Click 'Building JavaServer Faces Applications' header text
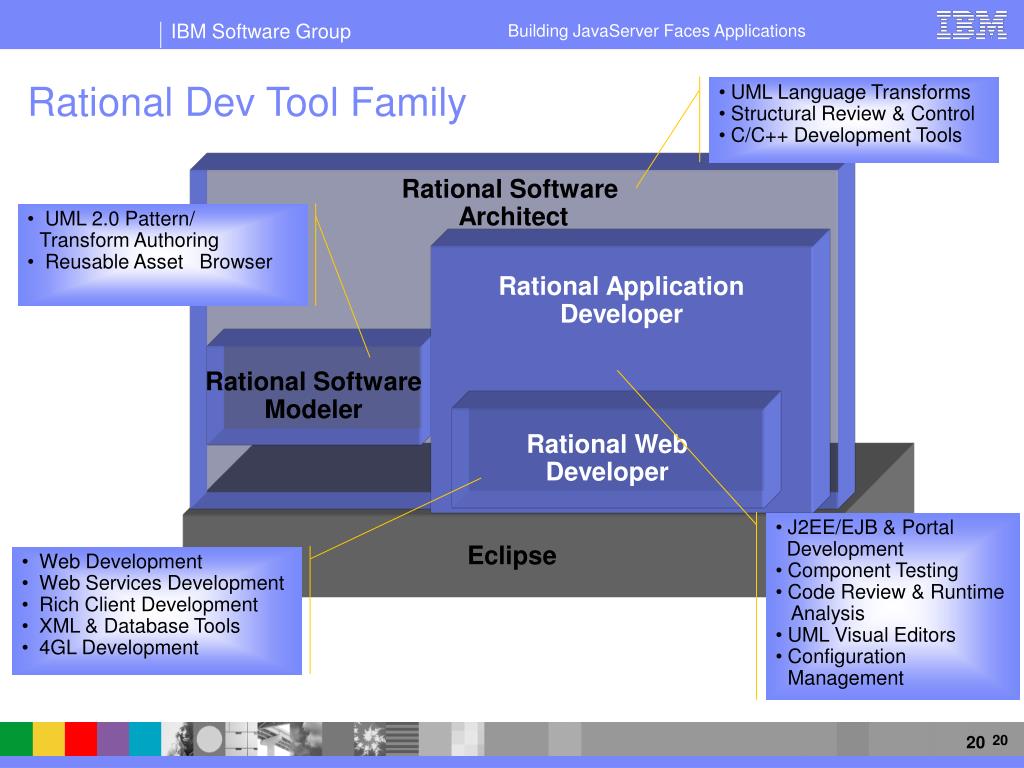1024x768 pixels. 656,31
